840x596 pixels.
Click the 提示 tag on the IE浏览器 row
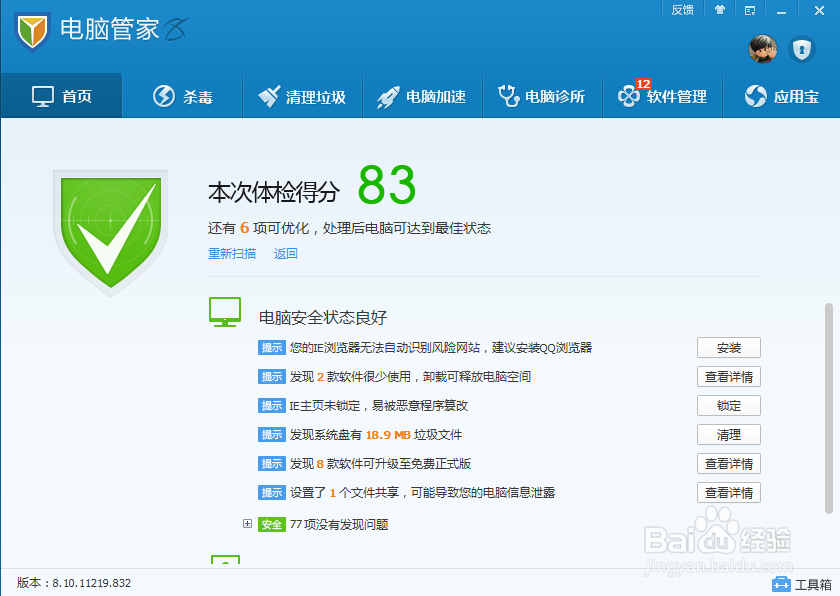(x=272, y=348)
